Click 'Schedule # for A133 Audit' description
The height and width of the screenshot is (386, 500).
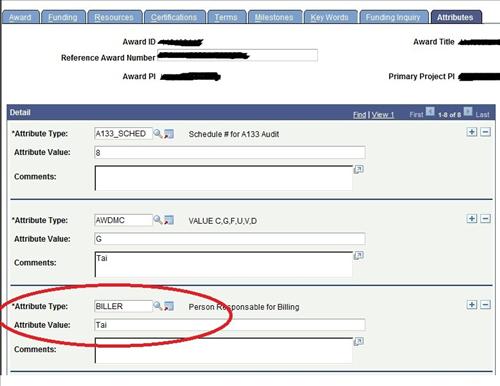click(x=234, y=134)
